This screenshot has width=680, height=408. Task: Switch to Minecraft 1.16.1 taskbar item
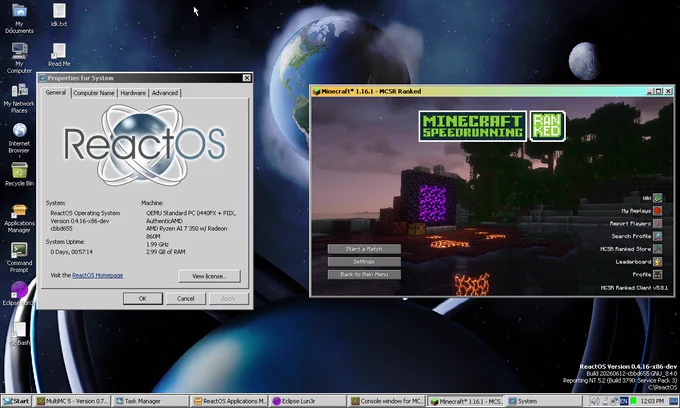tap(465, 401)
